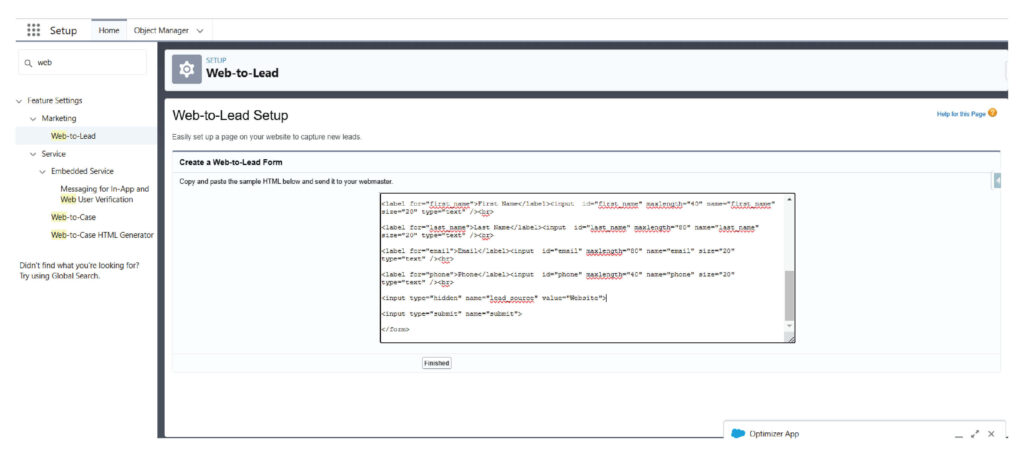This screenshot has width=1024, height=454.
Task: Click the Finished button
Action: (x=436, y=363)
